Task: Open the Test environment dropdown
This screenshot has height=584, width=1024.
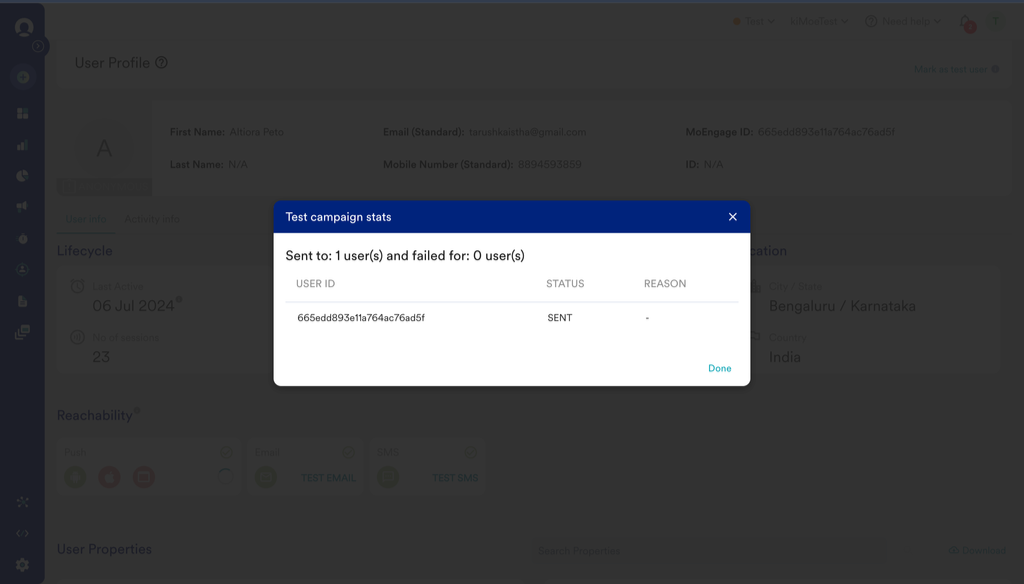Action: pos(754,21)
